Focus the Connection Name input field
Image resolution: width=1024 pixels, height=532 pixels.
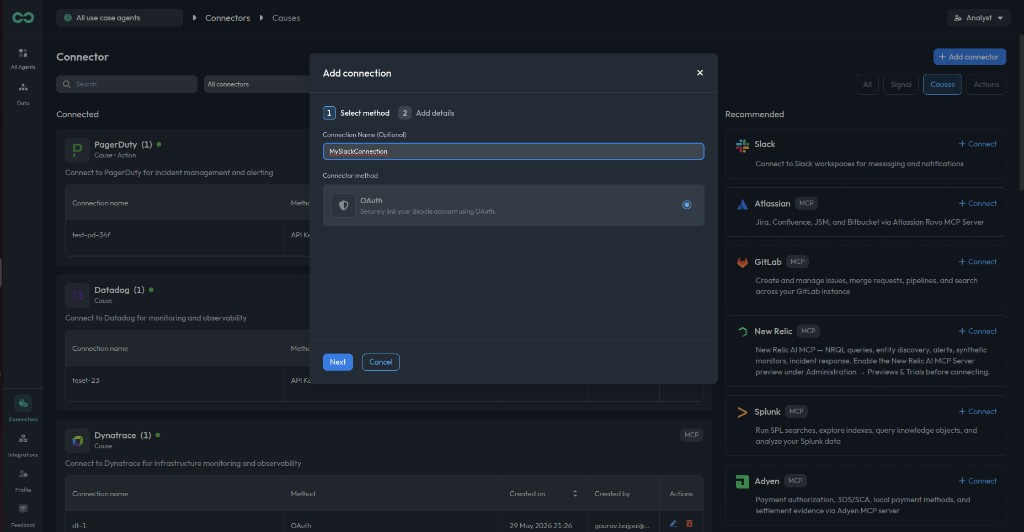(513, 151)
